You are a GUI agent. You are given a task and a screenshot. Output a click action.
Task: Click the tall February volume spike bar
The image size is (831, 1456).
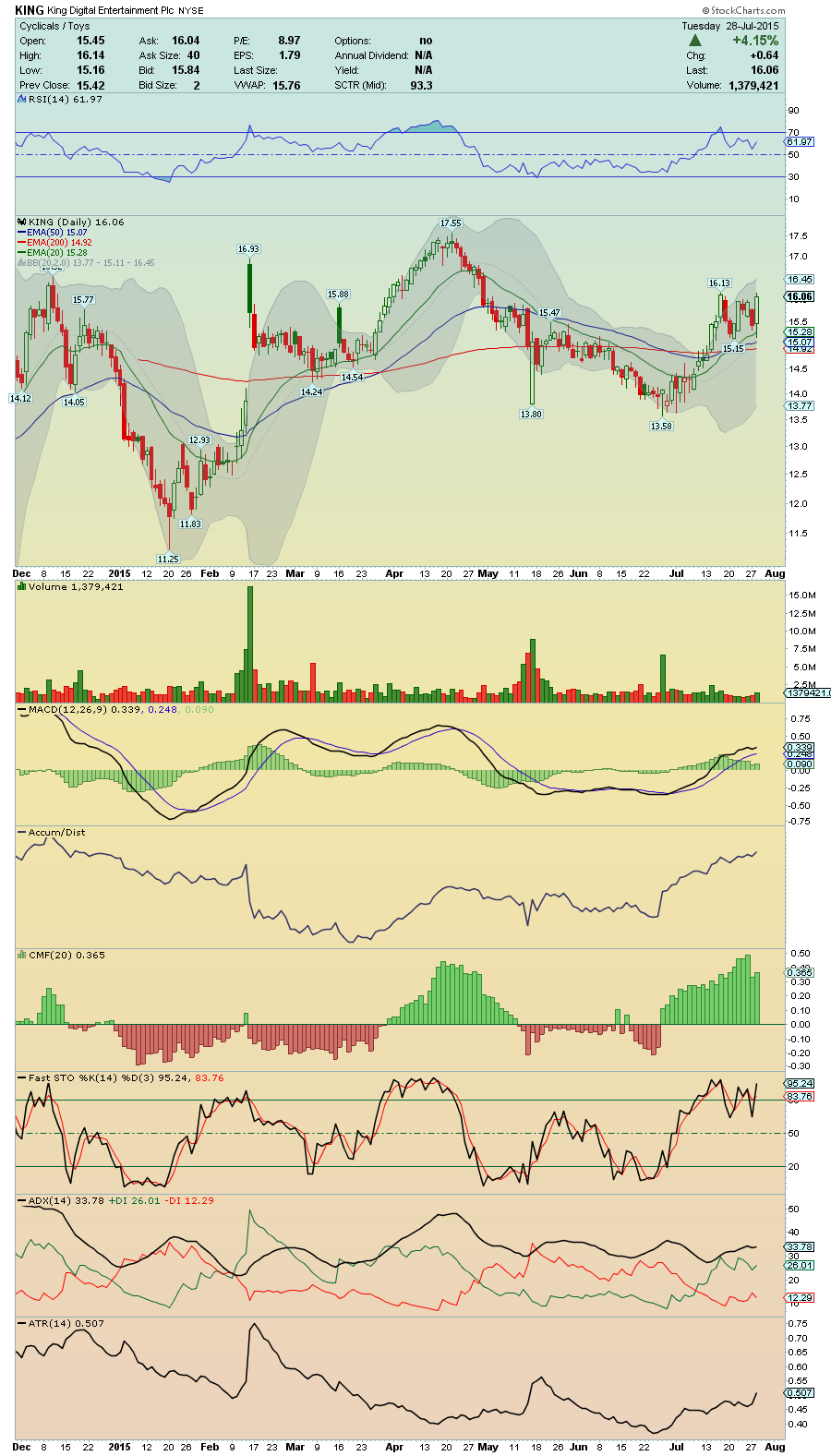(249, 644)
